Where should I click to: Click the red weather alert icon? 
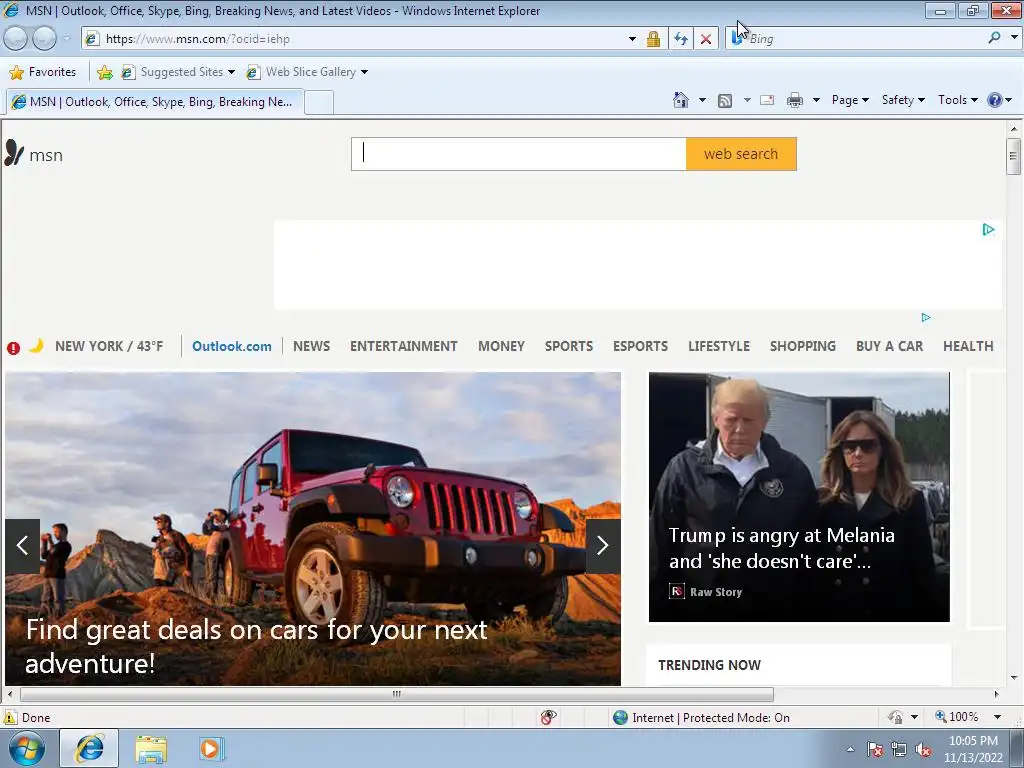coord(14,348)
